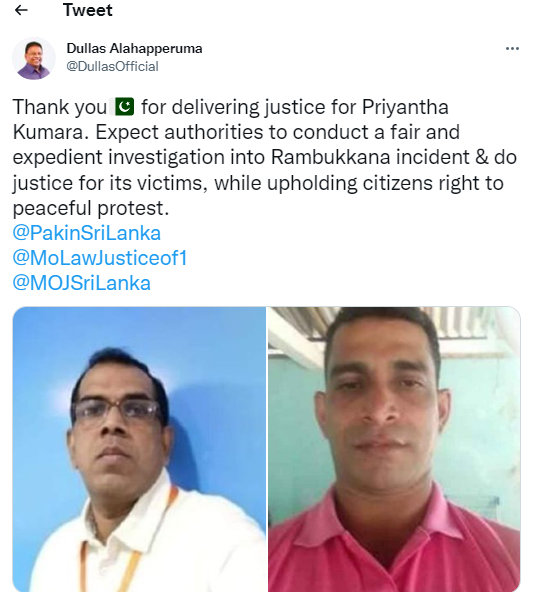
Task: Open the @PakinSriLanka mention
Action: [87, 233]
